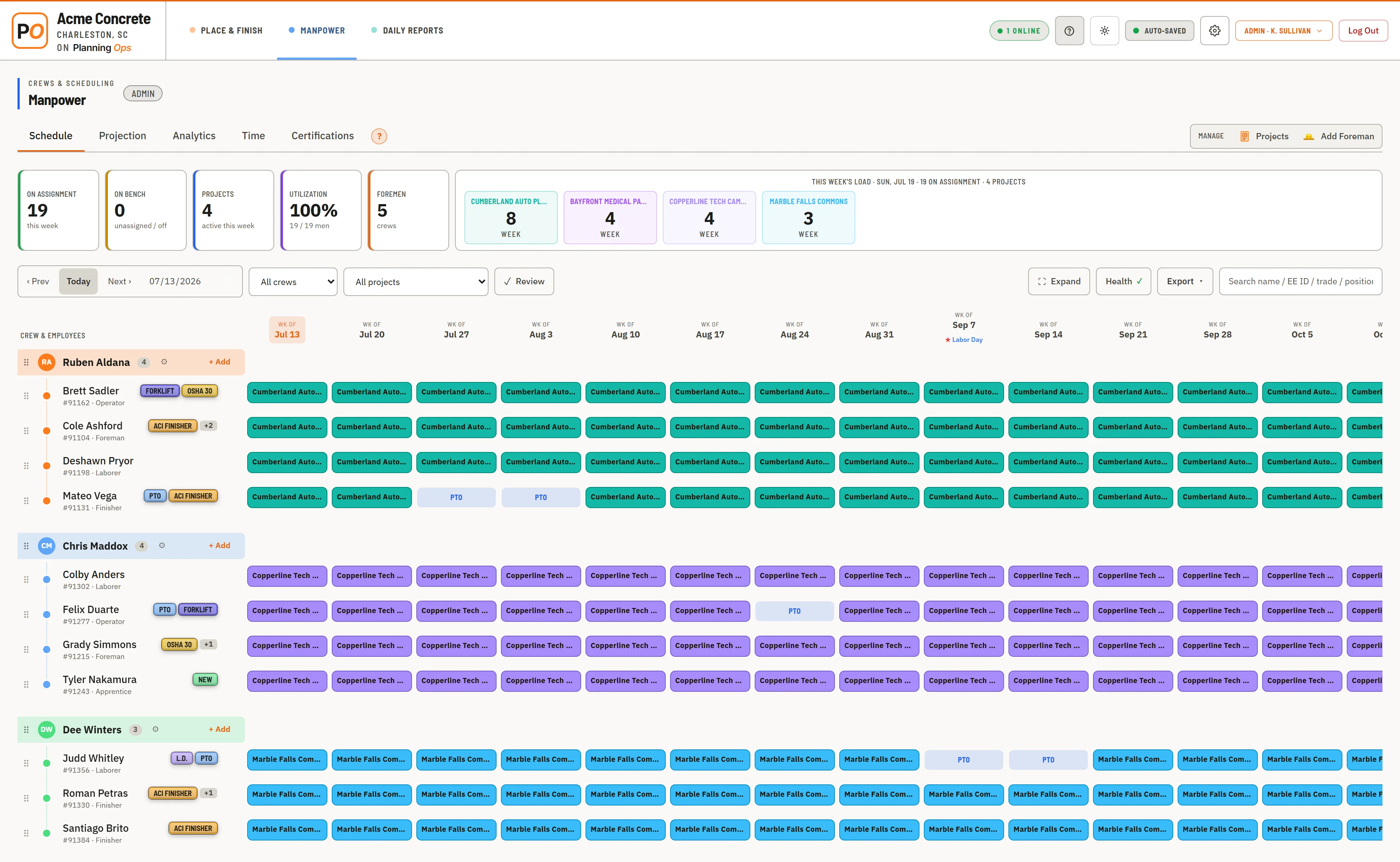Click the help question-mark icon in header
This screenshot has width=1400, height=862.
click(1069, 31)
